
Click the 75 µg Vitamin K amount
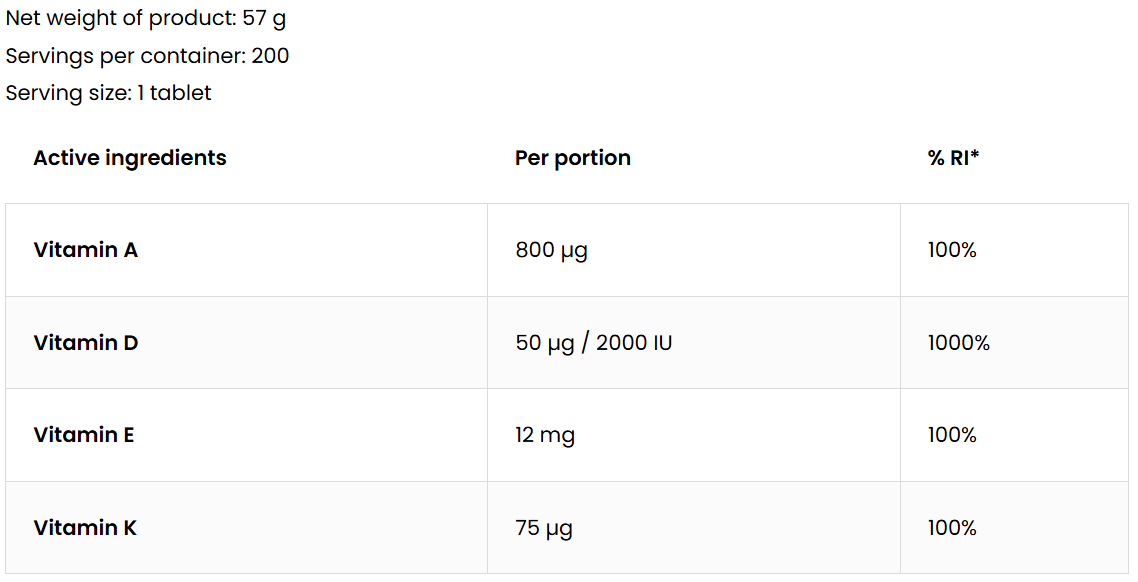coord(544,528)
